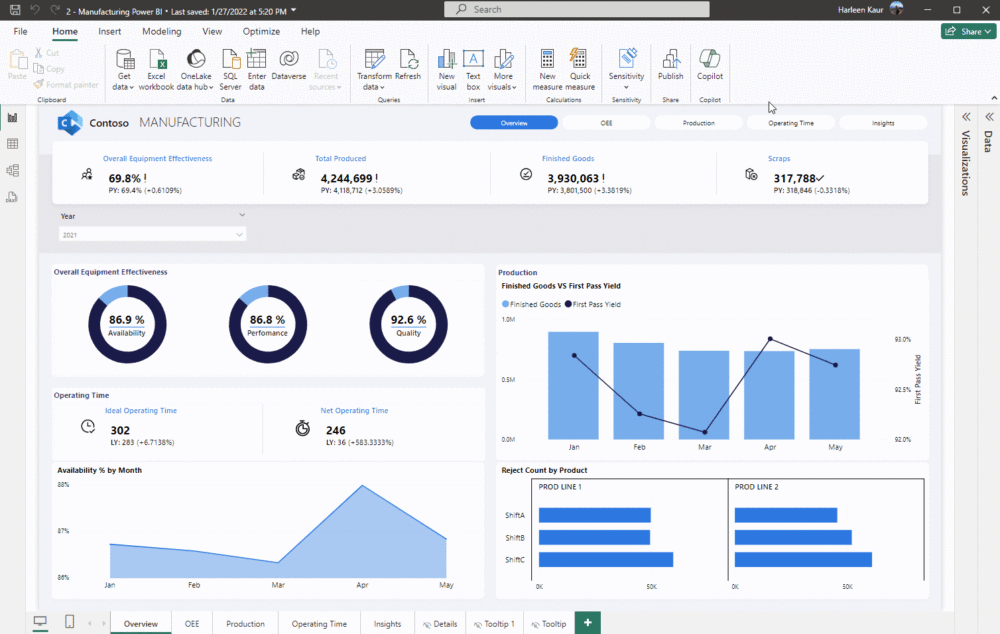Click the Finished Goods legend color marker
Image resolution: width=1000 pixels, height=634 pixels.
tap(505, 304)
